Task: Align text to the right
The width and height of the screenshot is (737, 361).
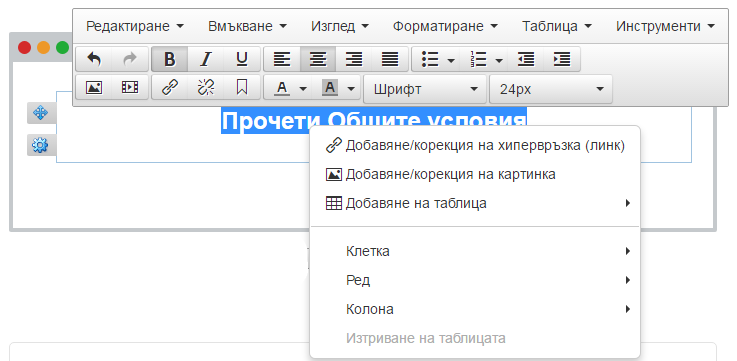Action: pyautogui.click(x=354, y=59)
